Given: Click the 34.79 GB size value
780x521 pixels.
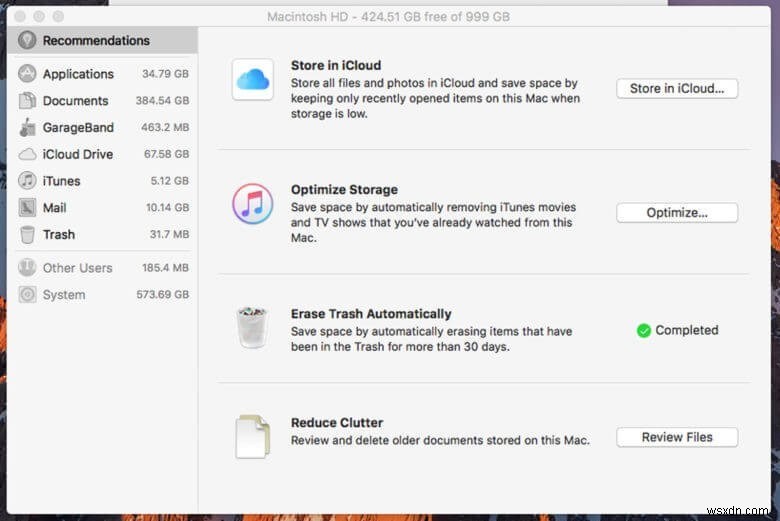Looking at the screenshot, I should click(x=165, y=74).
